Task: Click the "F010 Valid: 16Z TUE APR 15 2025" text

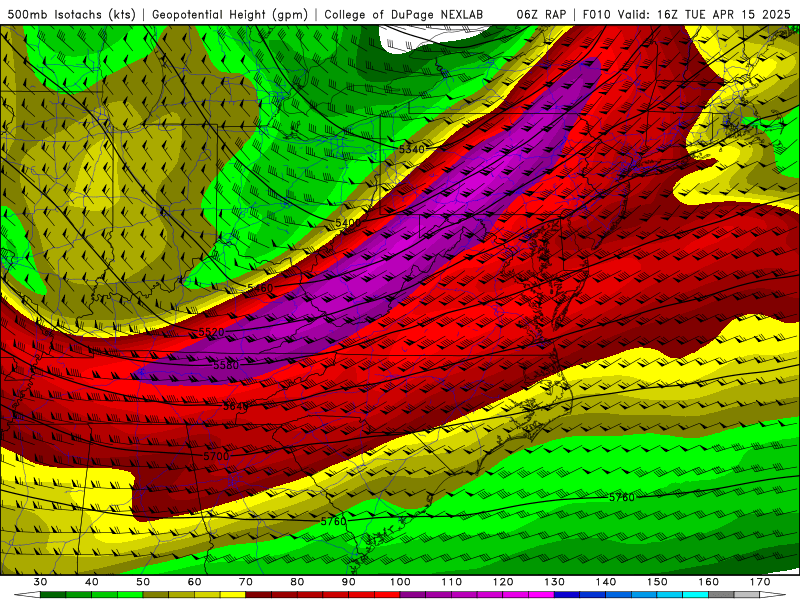Action: [x=687, y=14]
